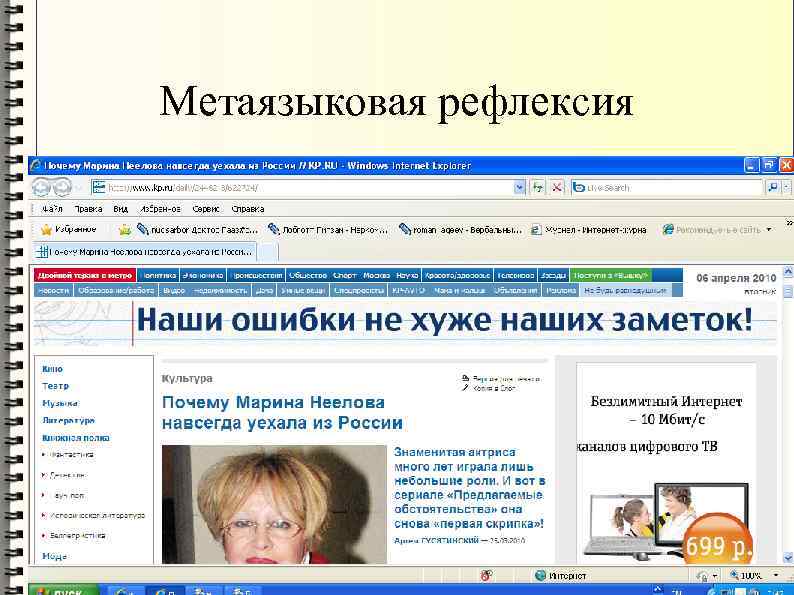Open Кино in the left sidebar

click(x=53, y=369)
